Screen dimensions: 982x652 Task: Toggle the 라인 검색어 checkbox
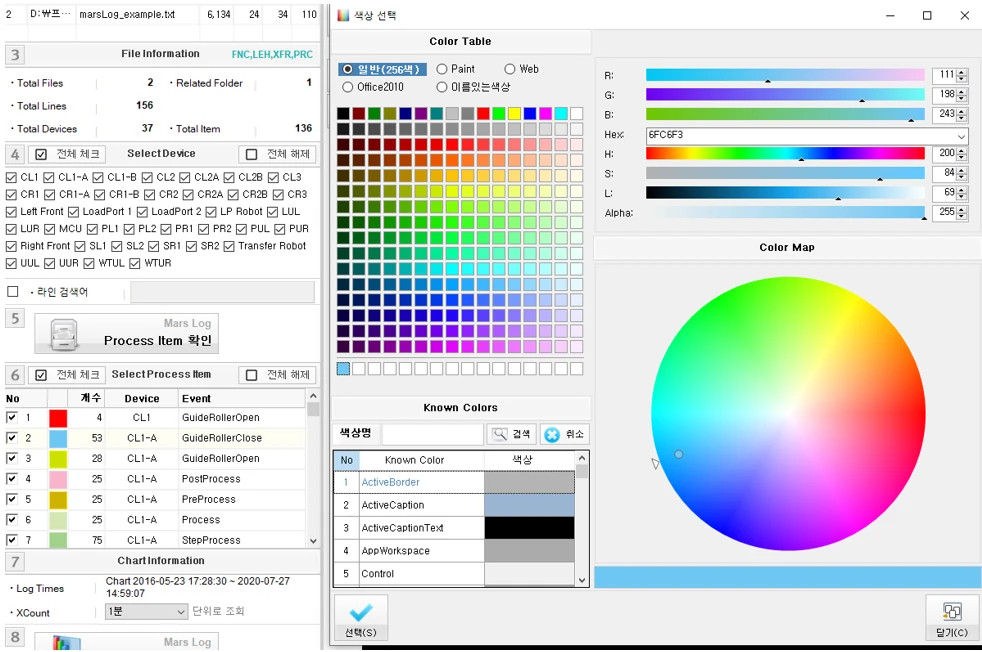point(13,292)
